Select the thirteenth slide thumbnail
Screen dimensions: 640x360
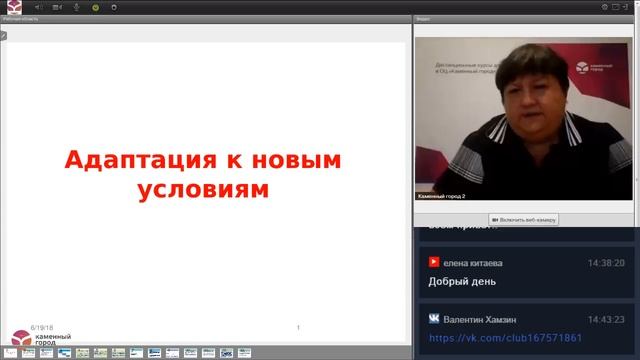(226, 353)
